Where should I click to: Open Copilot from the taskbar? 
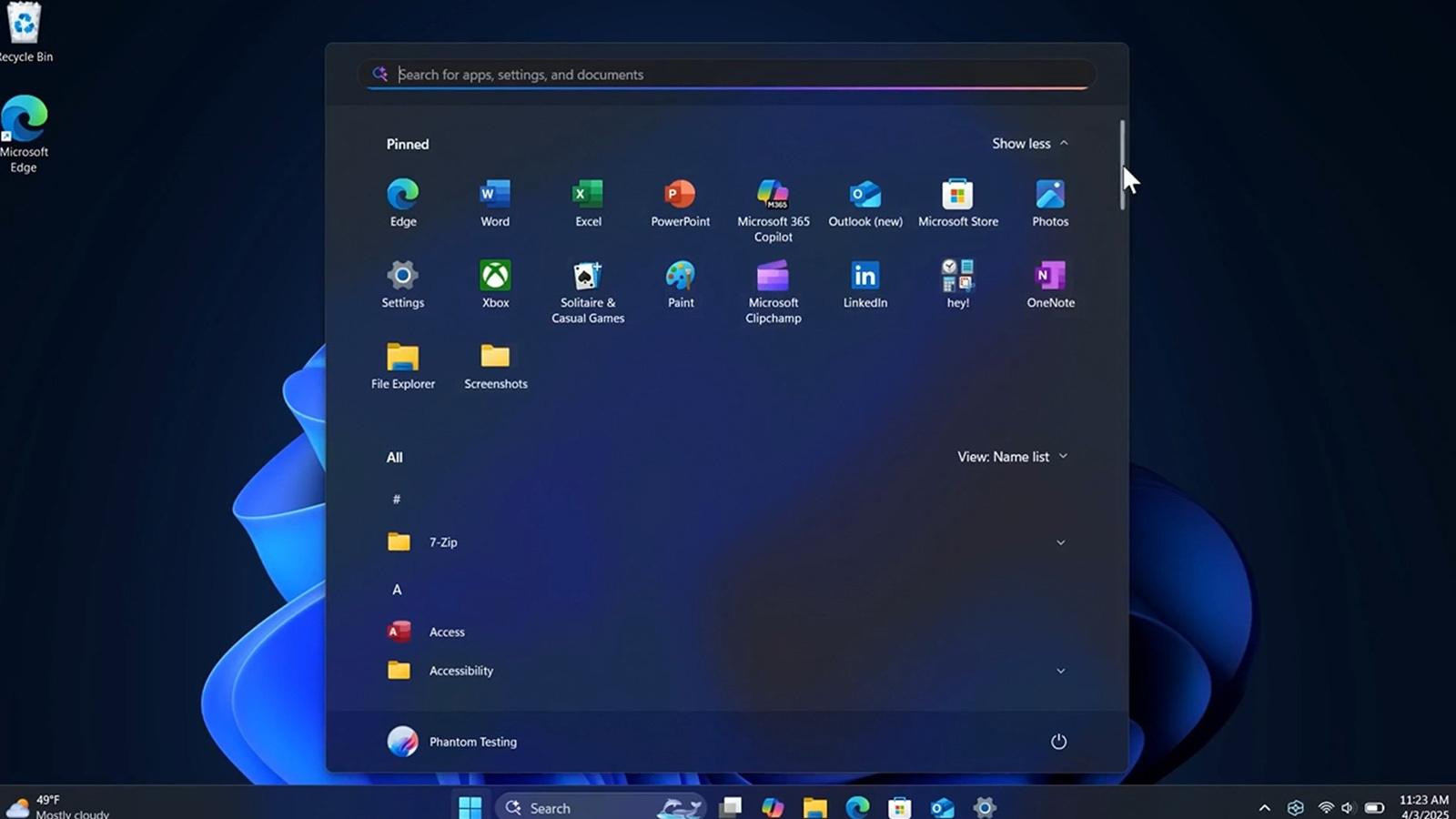[x=773, y=807]
